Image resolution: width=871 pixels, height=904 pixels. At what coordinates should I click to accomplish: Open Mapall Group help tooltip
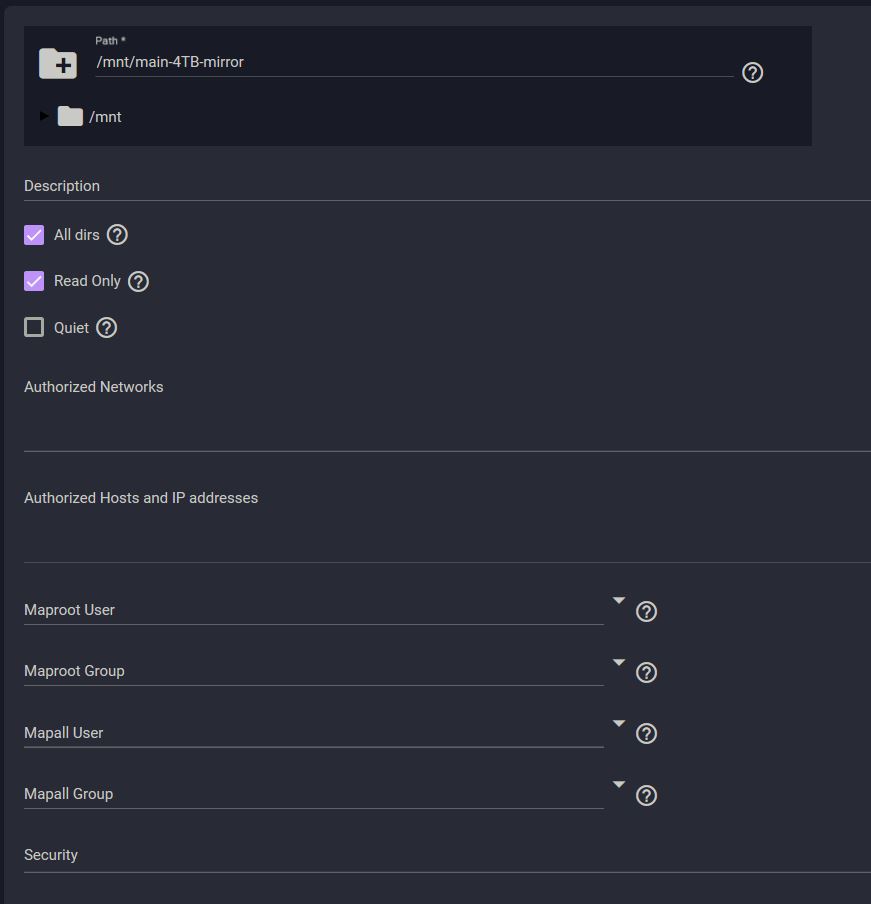pos(646,795)
